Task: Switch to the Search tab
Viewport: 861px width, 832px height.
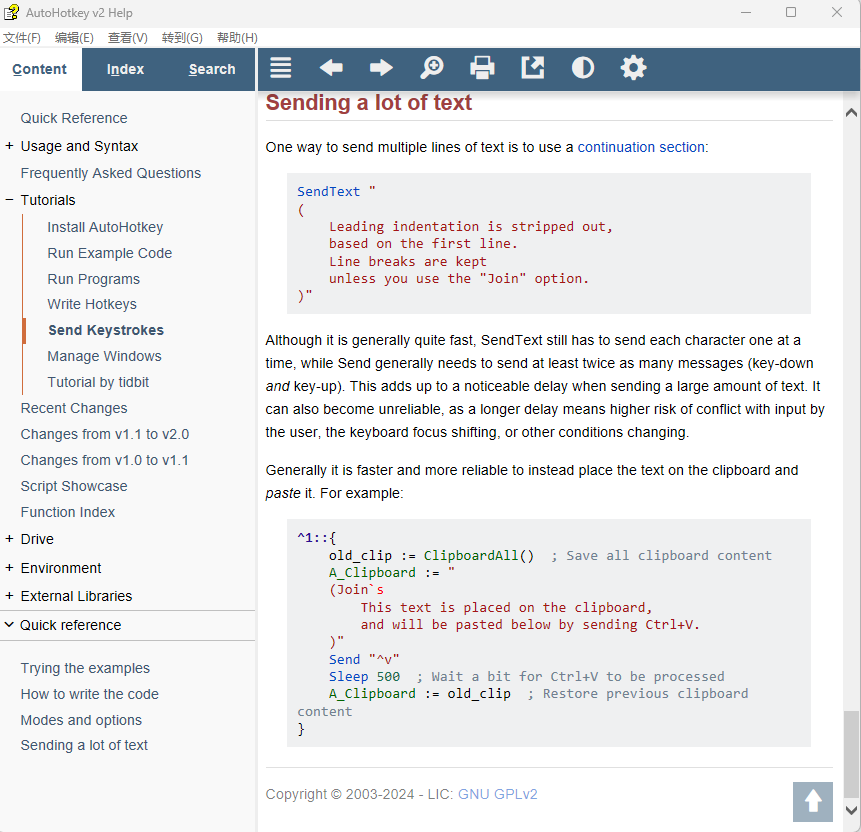Action: click(212, 69)
